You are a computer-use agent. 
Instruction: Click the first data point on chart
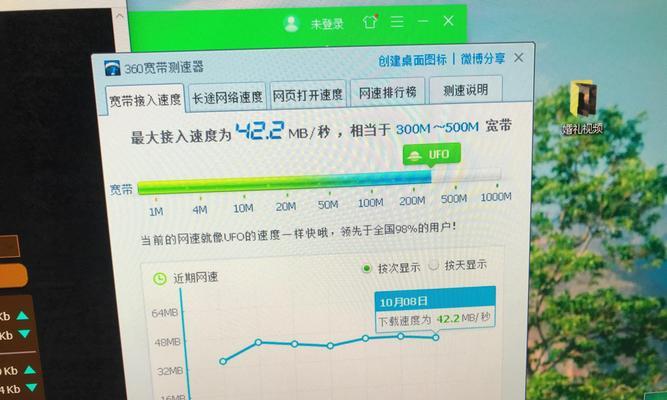tap(223, 361)
